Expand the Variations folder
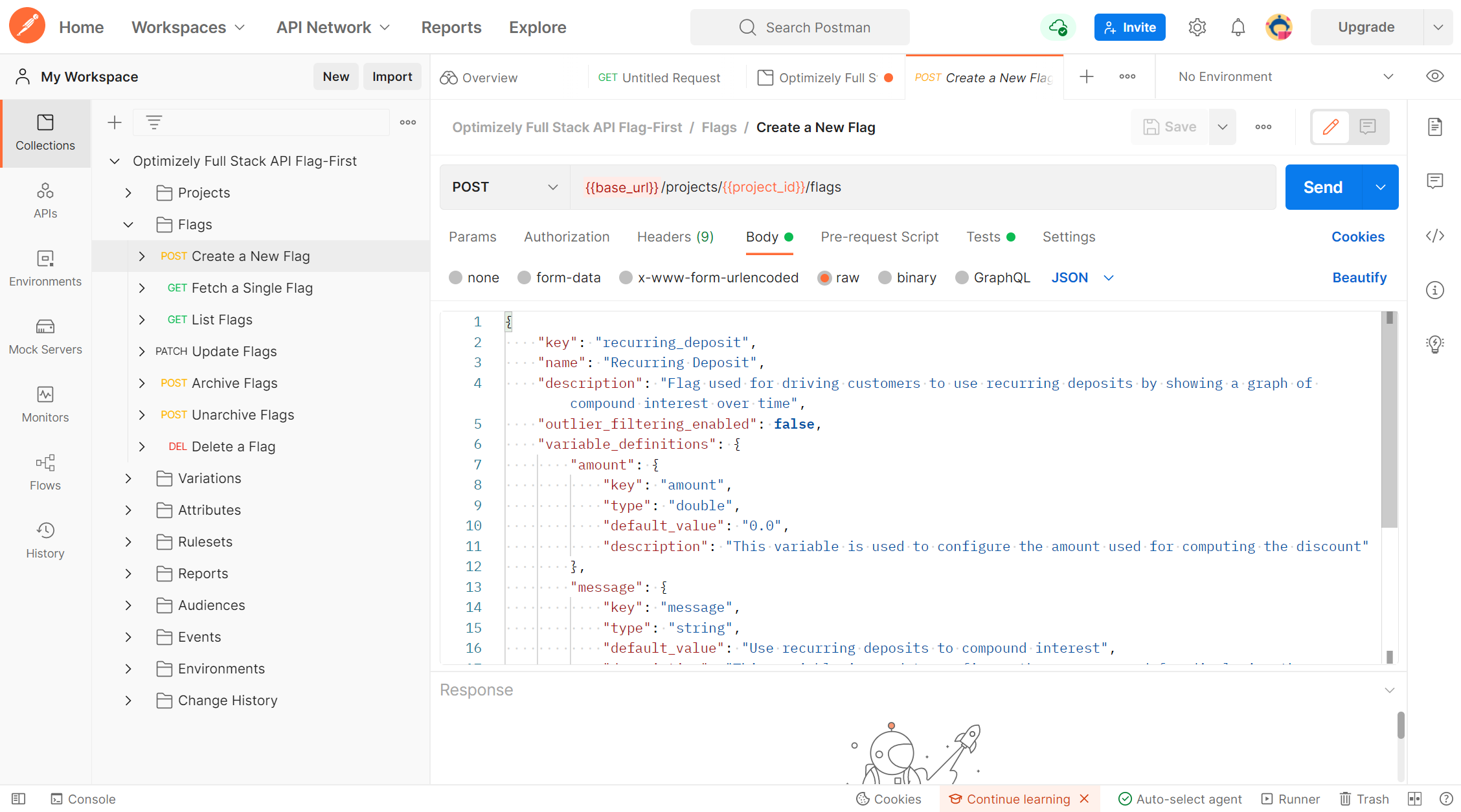The image size is (1461, 812). point(128,479)
